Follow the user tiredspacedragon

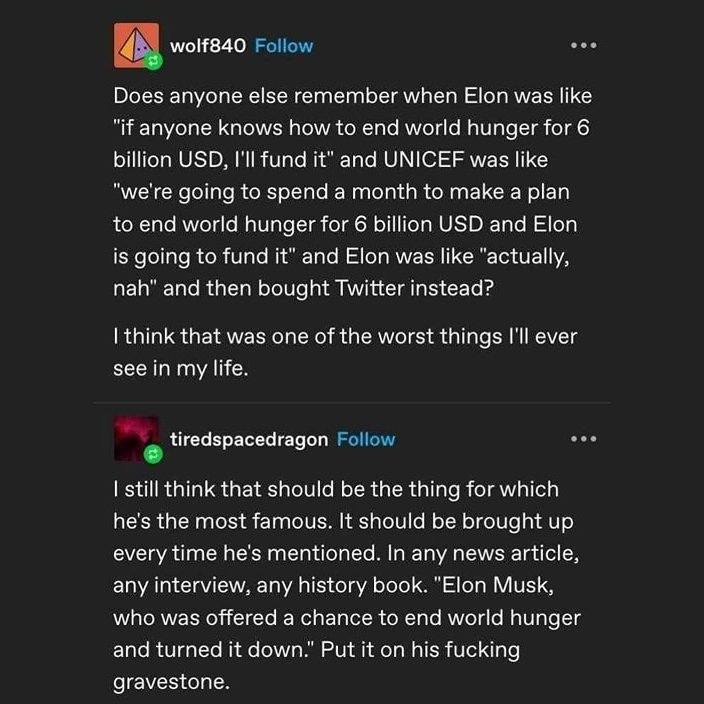(x=366, y=439)
